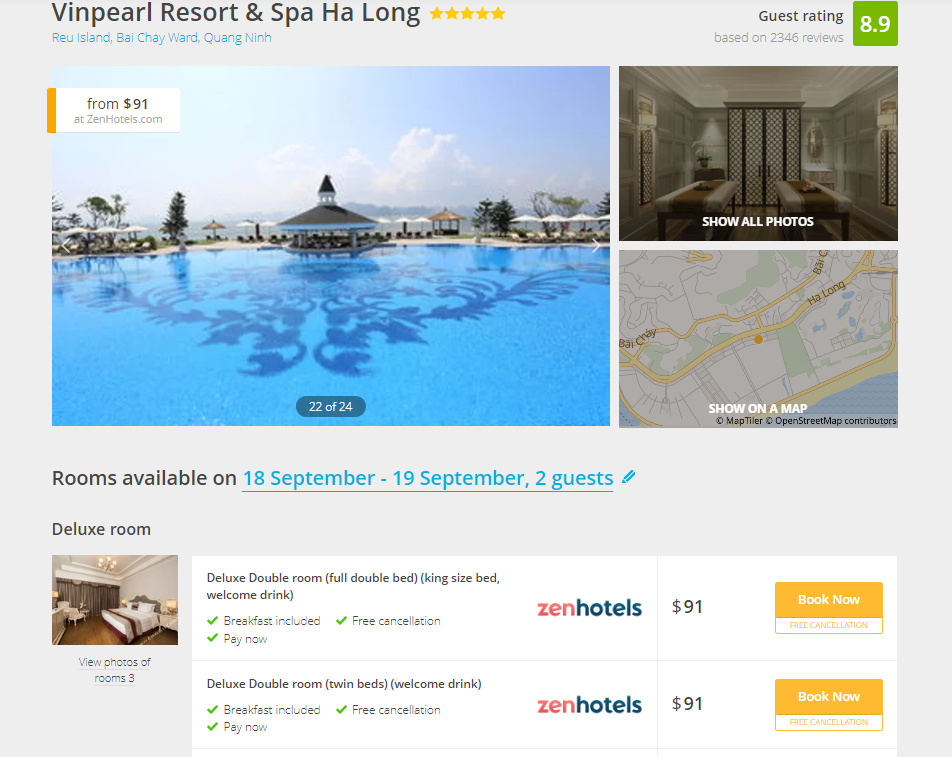Image resolution: width=952 pixels, height=757 pixels.
Task: Open View photos of rooms 3 link
Action: pos(115,670)
